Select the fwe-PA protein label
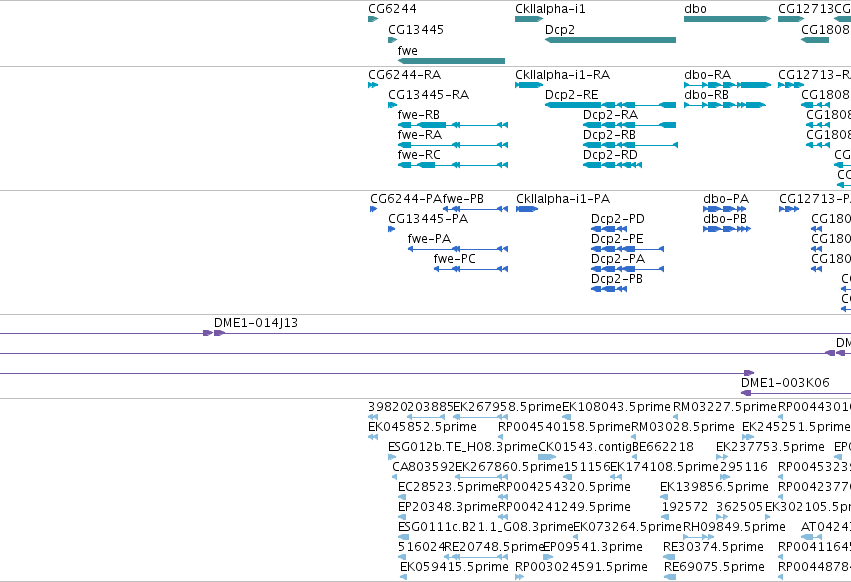 (x=429, y=239)
